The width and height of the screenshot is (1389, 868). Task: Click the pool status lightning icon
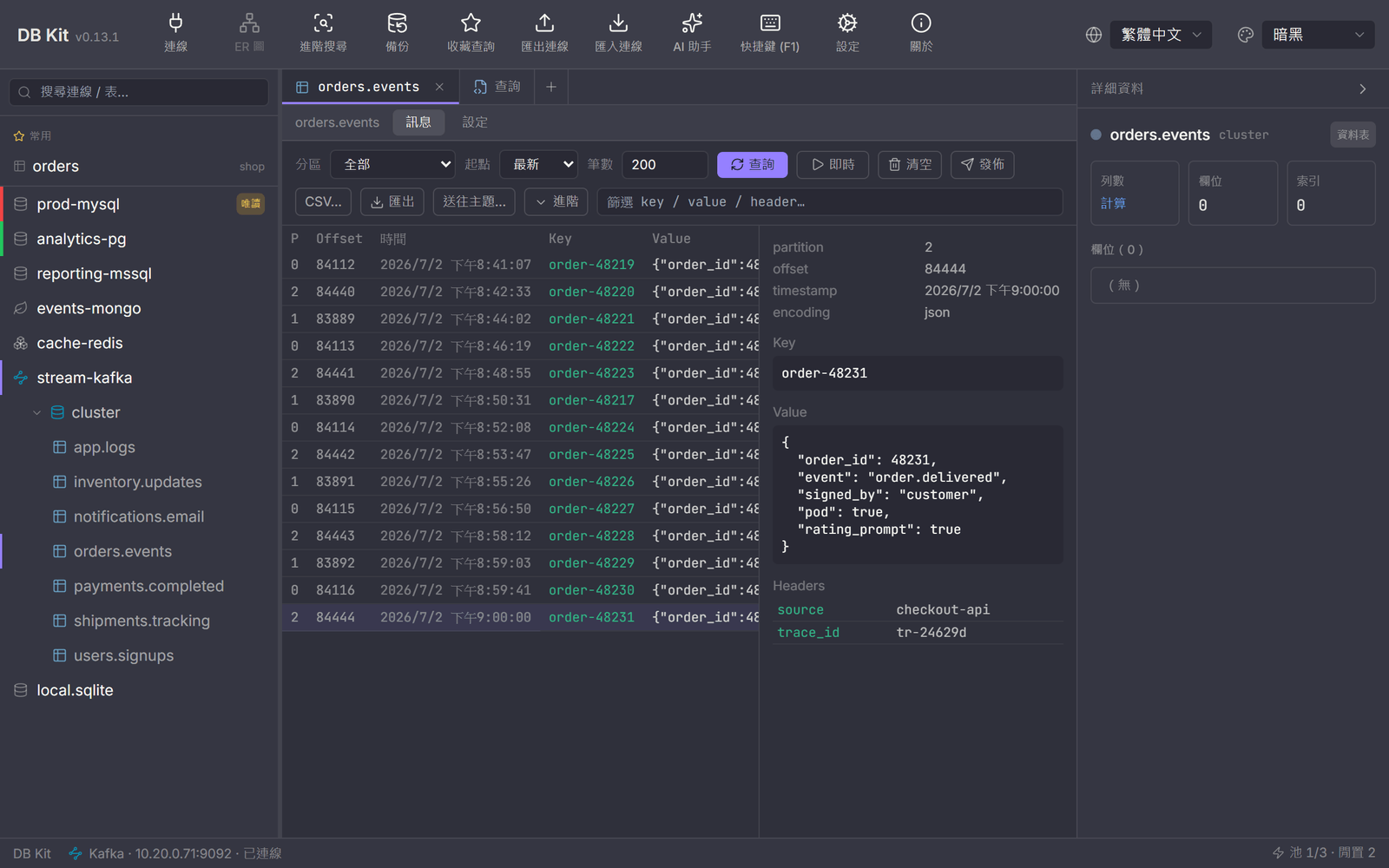[1278, 853]
